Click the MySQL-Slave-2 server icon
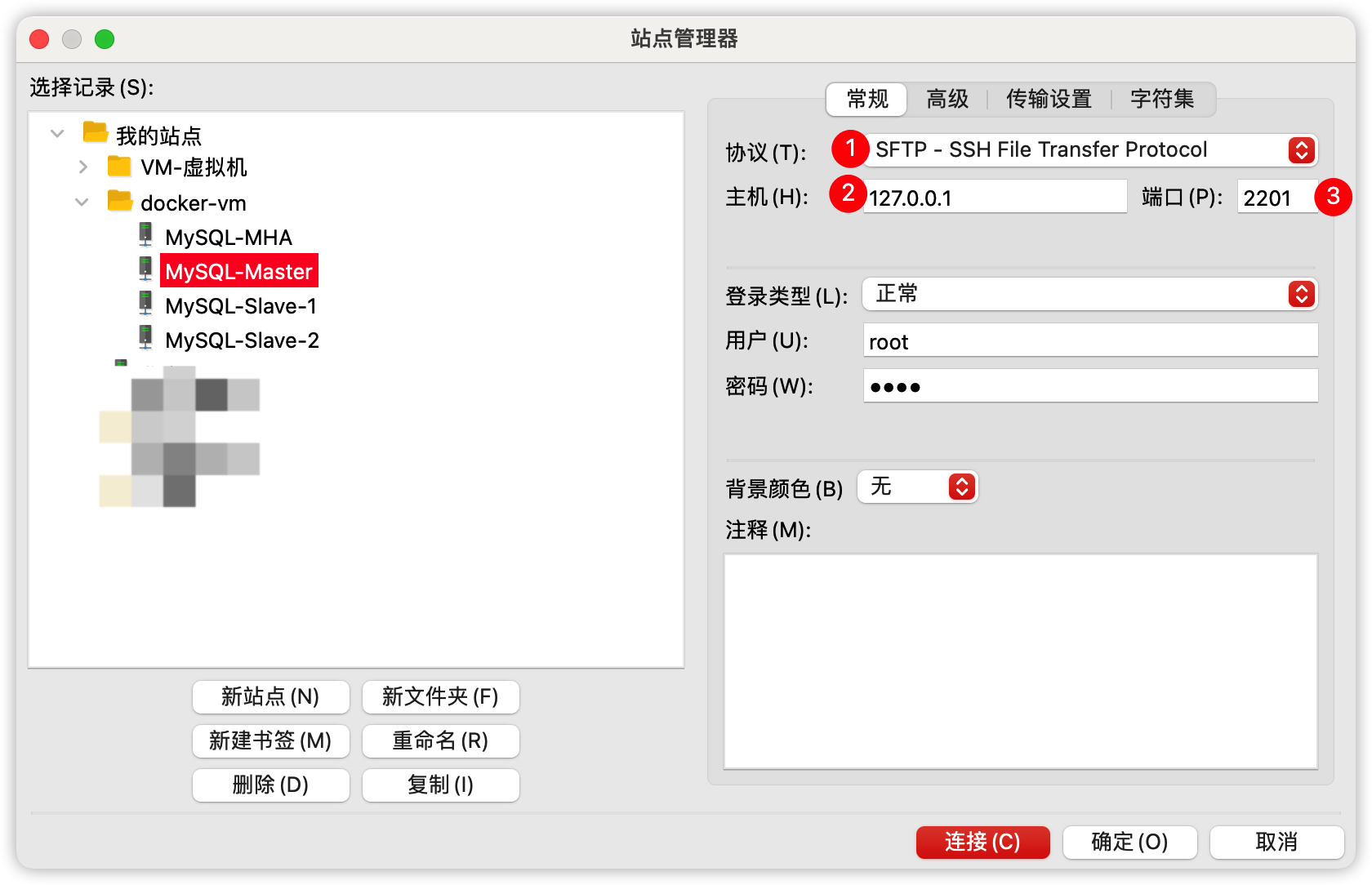Viewport: 1372px width, 885px height. click(145, 338)
